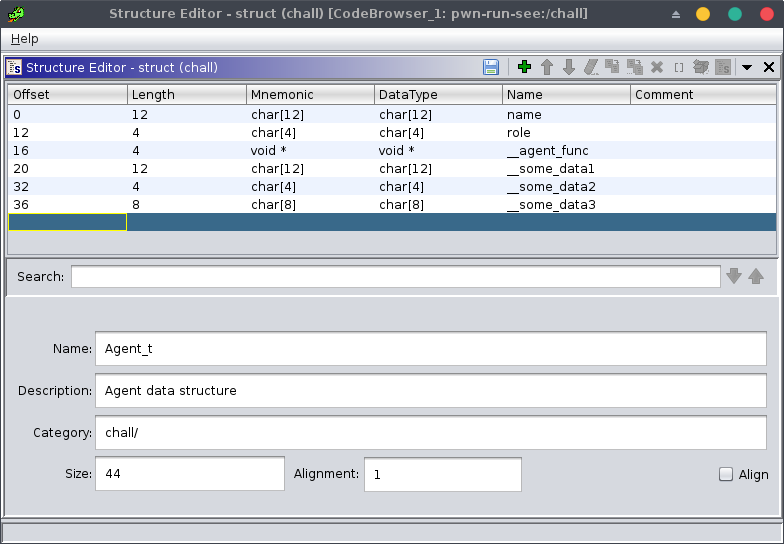Image resolution: width=784 pixels, height=544 pixels.
Task: Open the editor's dropdown menu arrow
Action: click(x=747, y=67)
